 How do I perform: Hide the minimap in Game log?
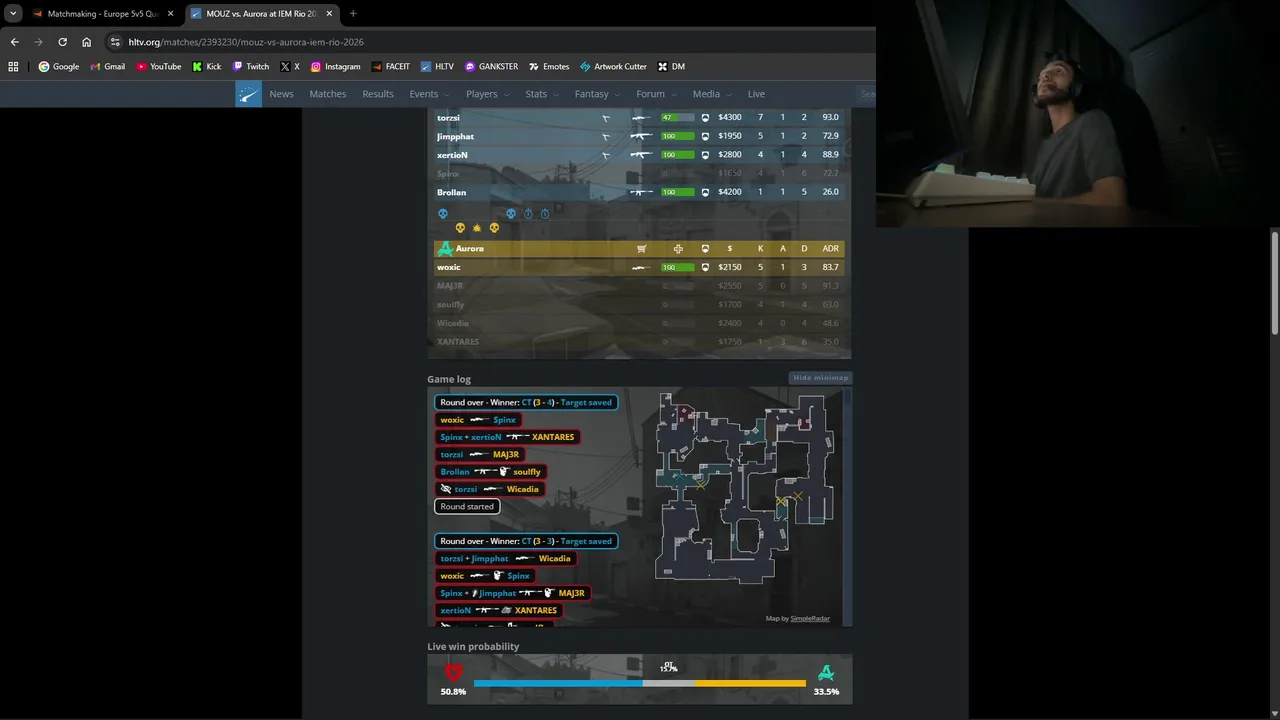pyautogui.click(x=820, y=378)
